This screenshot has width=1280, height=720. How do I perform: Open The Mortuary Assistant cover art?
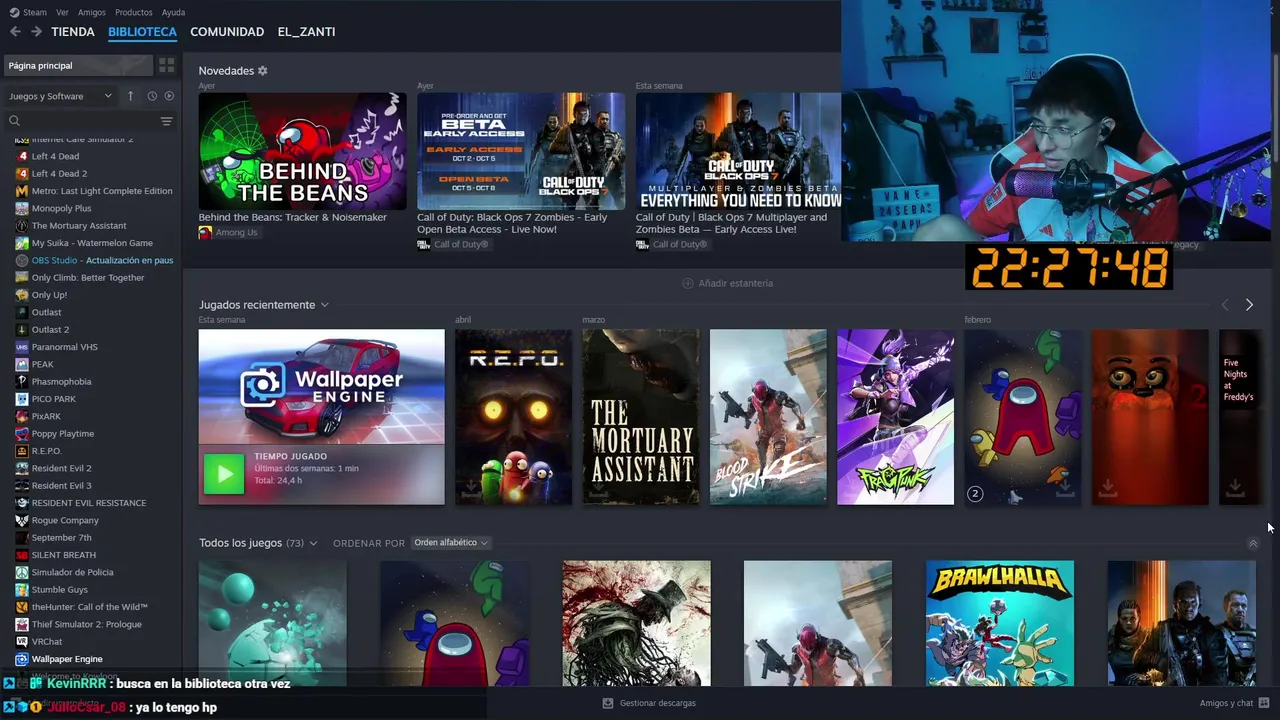tap(641, 417)
